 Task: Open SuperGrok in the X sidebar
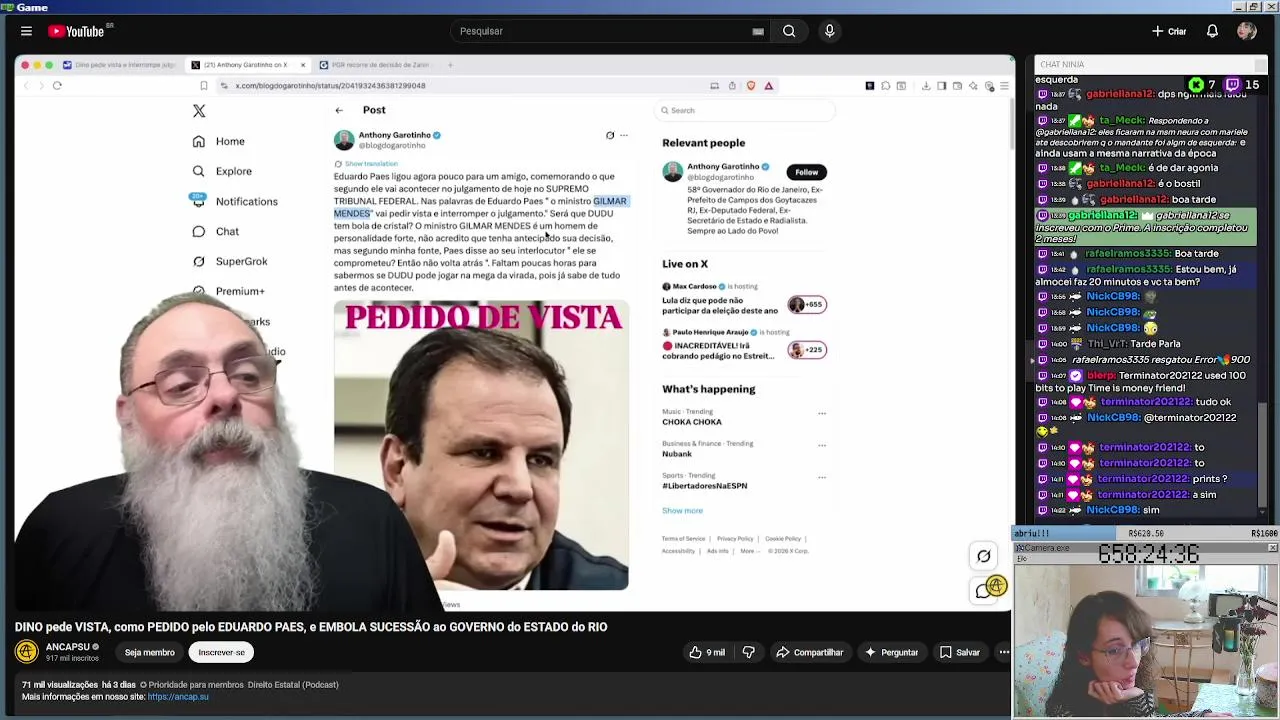tap(230, 261)
